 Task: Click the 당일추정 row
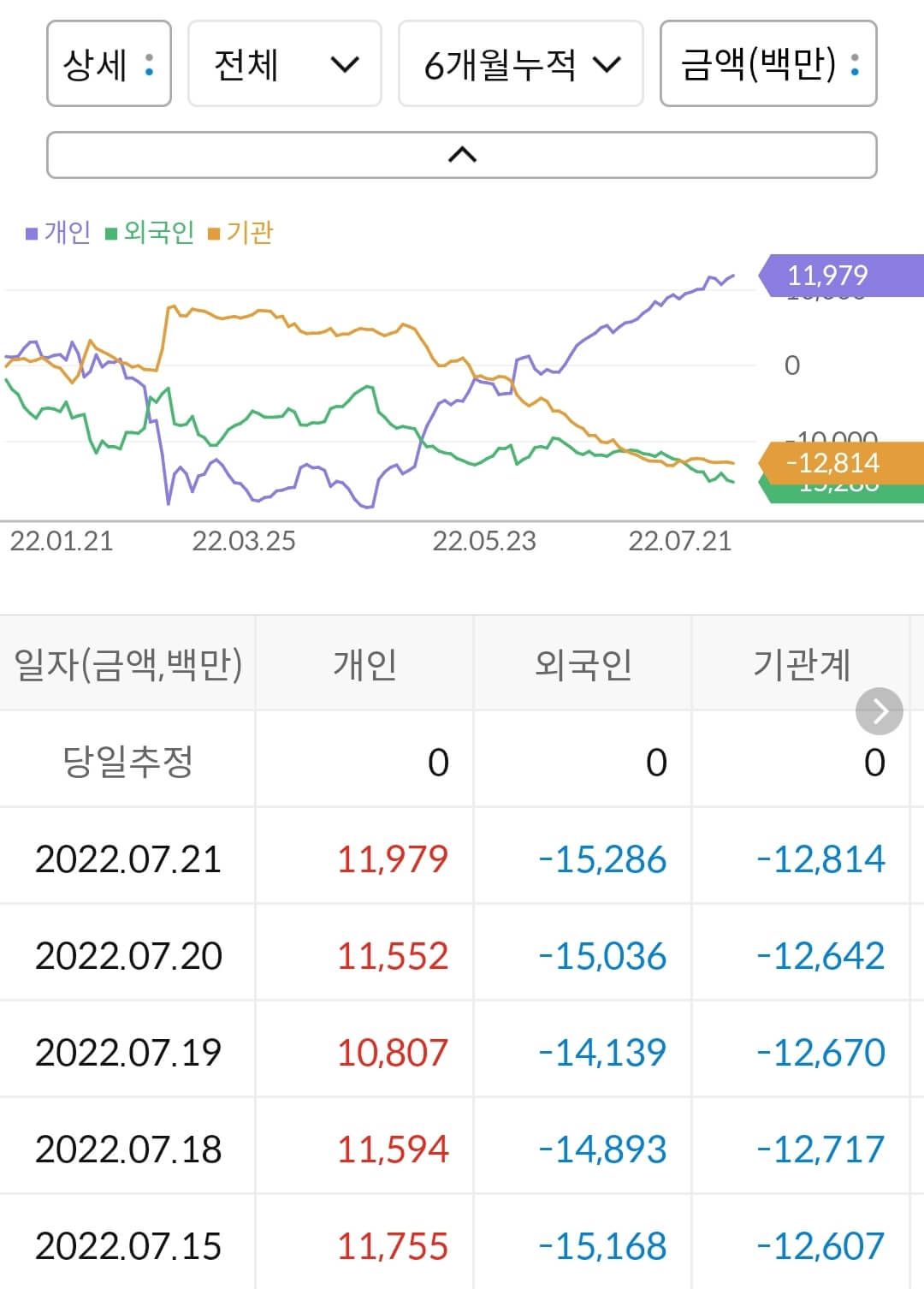pos(128,760)
